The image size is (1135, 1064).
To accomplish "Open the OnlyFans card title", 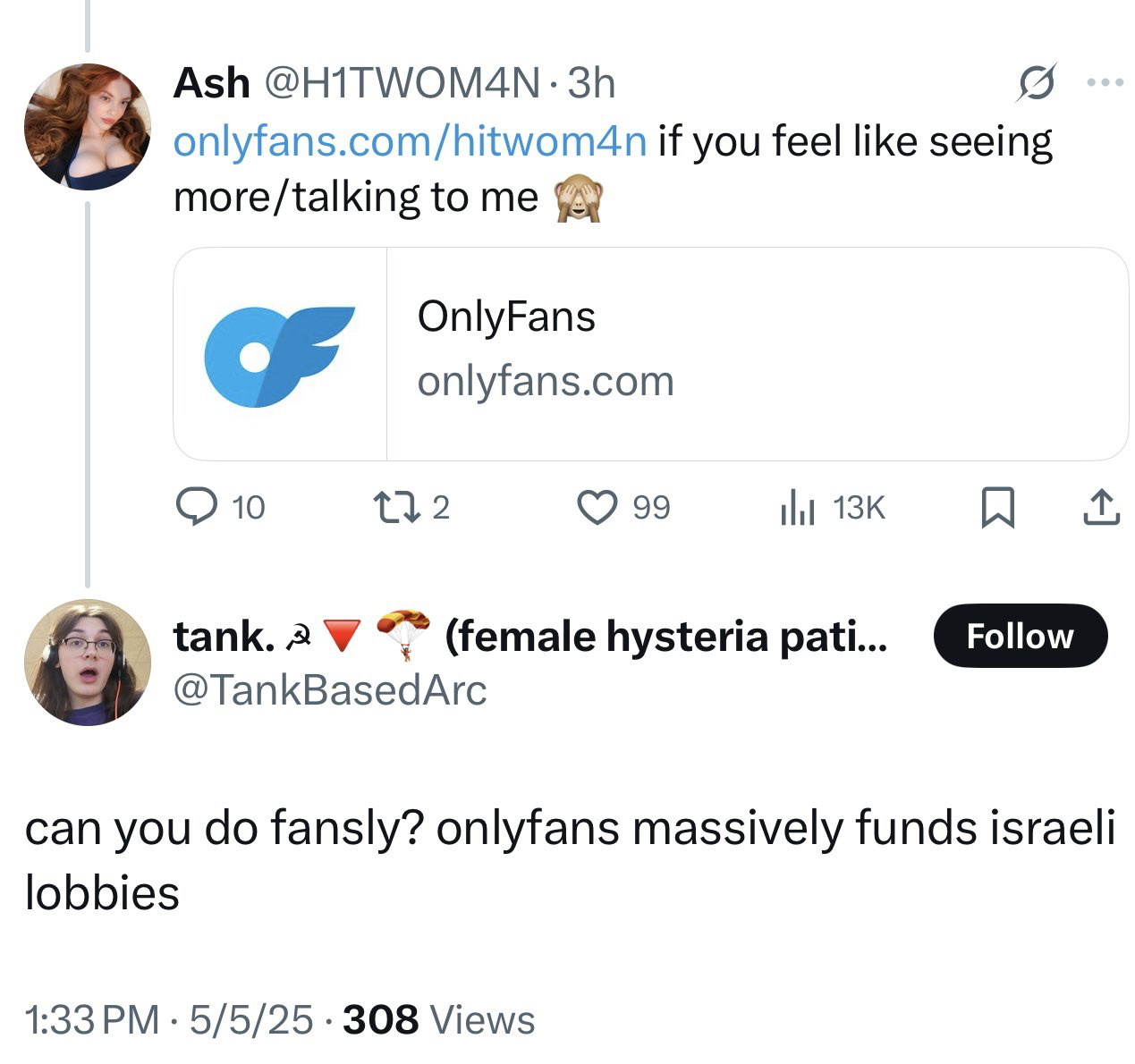I will [506, 317].
